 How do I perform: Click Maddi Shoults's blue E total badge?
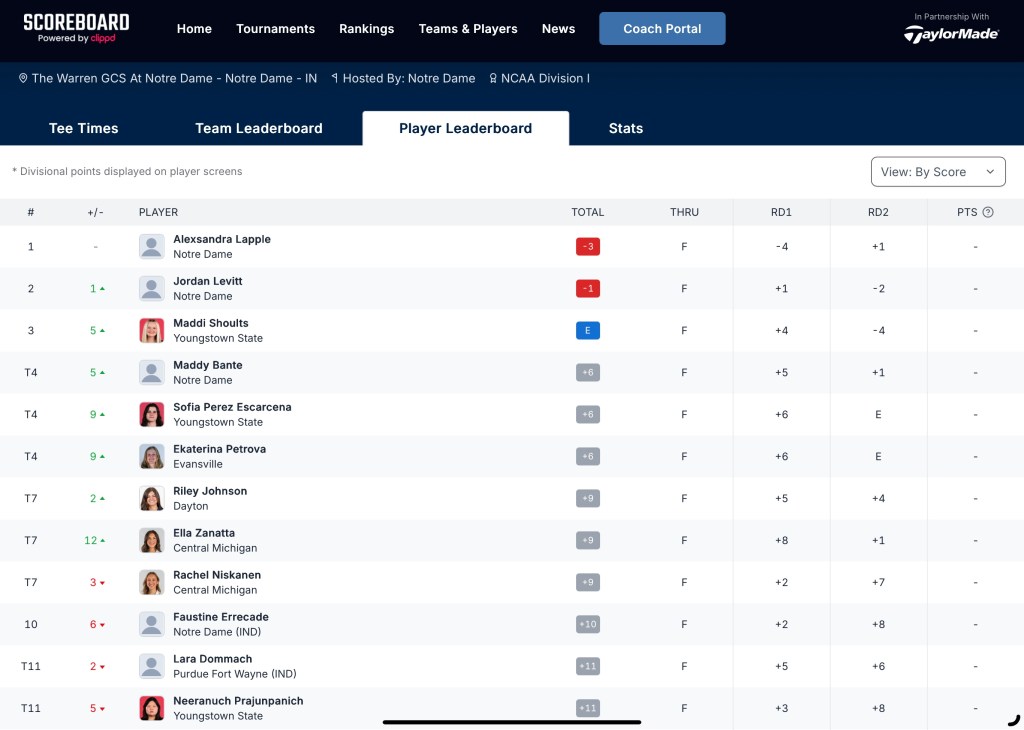click(588, 331)
